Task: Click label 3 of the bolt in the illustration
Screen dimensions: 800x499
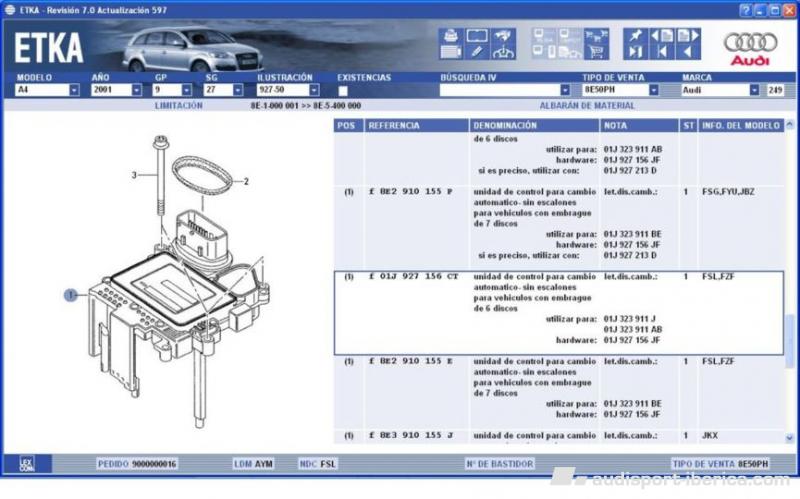Action: pyautogui.click(x=134, y=175)
